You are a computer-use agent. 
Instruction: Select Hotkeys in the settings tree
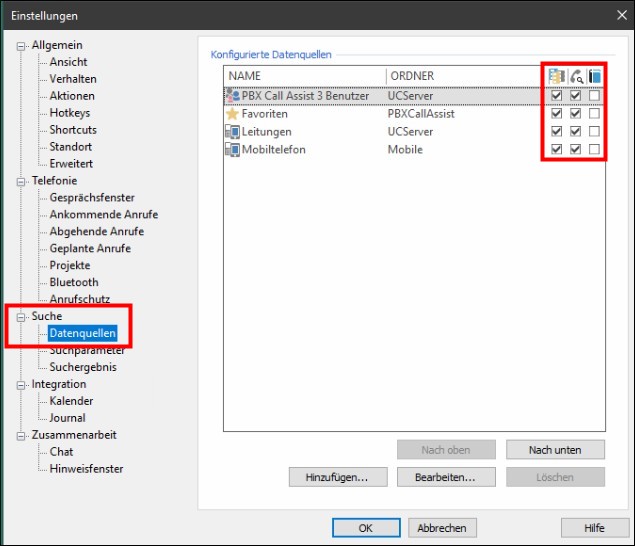coord(70,113)
